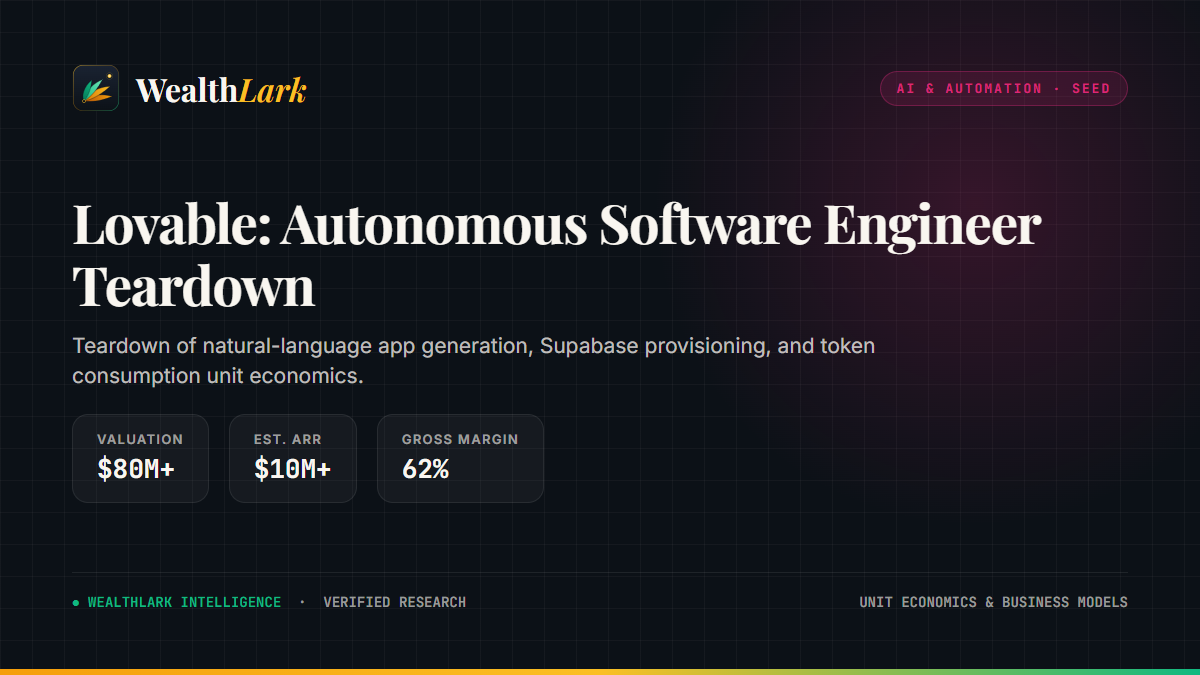Click the WealthLark Intelligence footer label

click(184, 602)
